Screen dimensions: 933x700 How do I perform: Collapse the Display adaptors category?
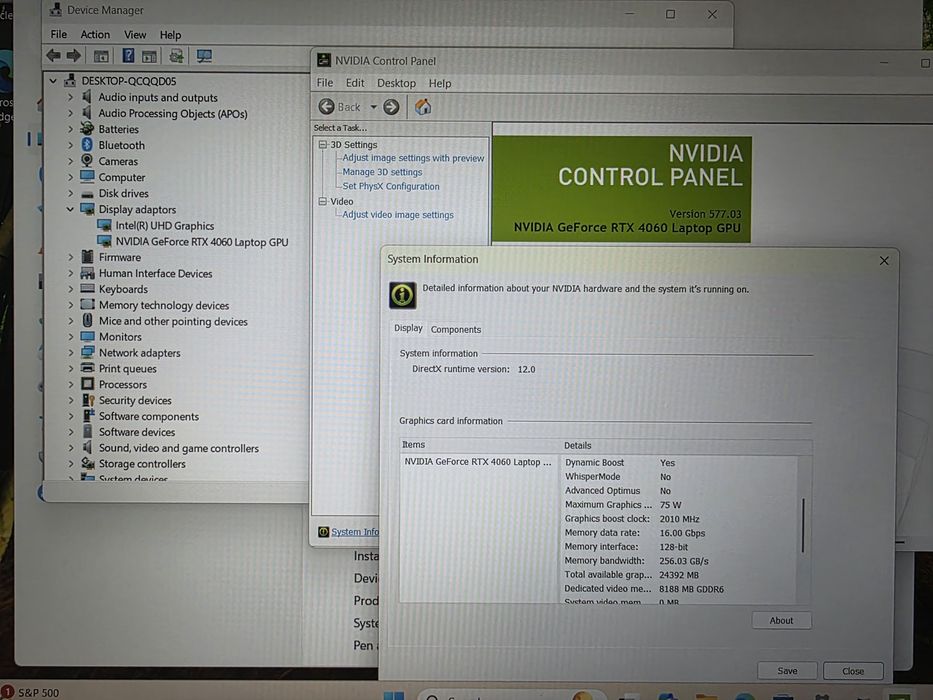(x=70, y=209)
